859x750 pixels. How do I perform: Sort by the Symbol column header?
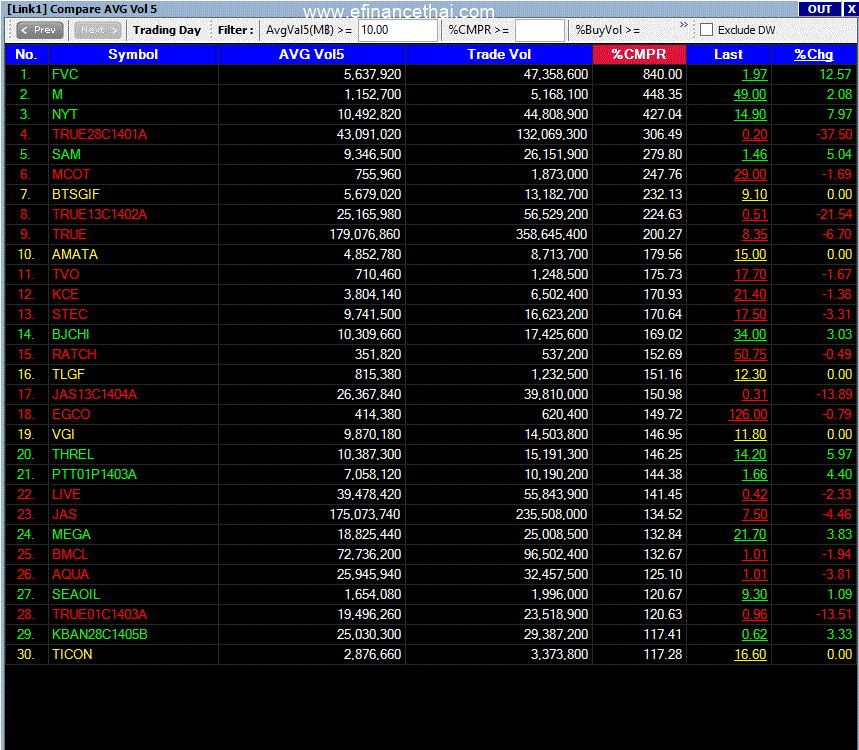133,54
